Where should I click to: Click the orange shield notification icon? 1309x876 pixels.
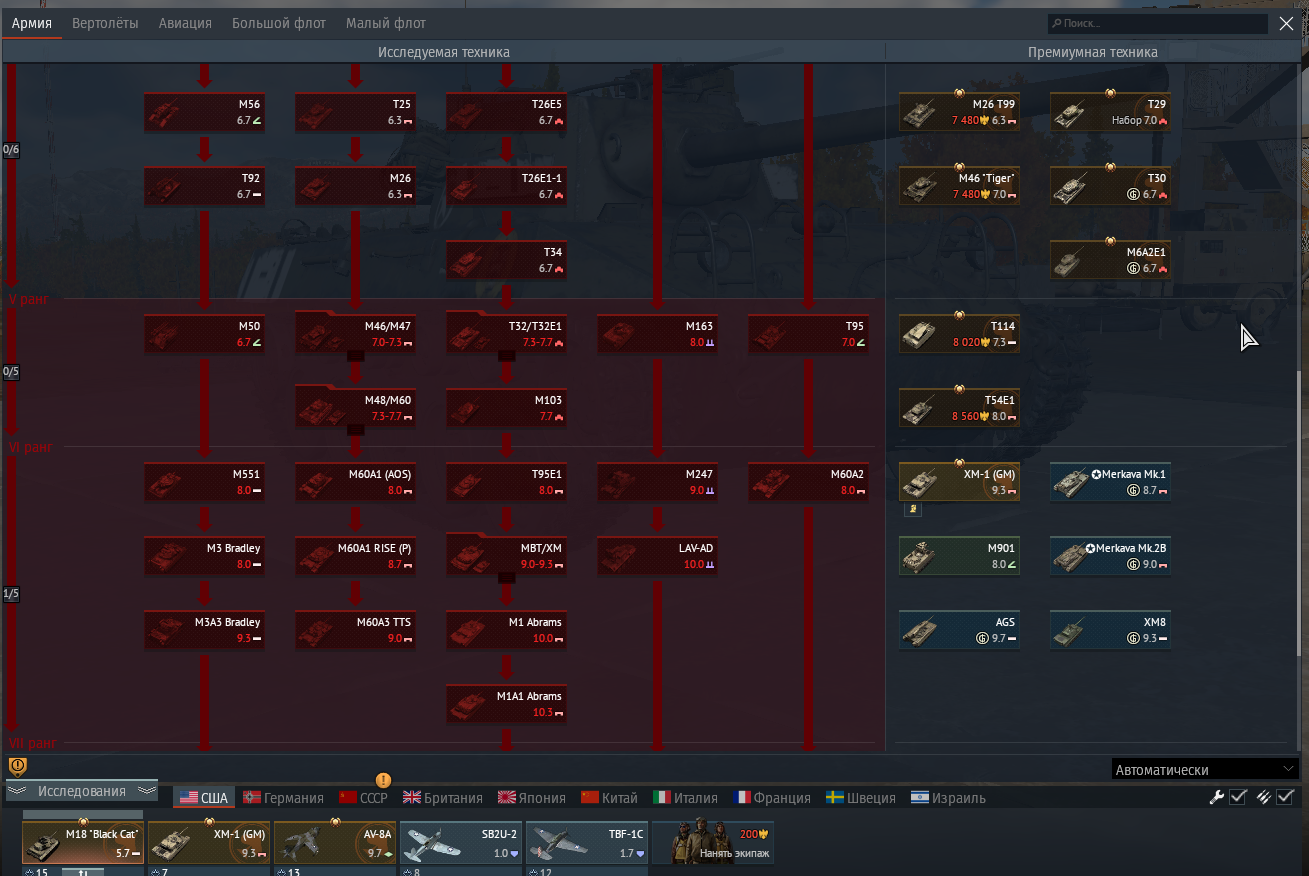tap(18, 767)
